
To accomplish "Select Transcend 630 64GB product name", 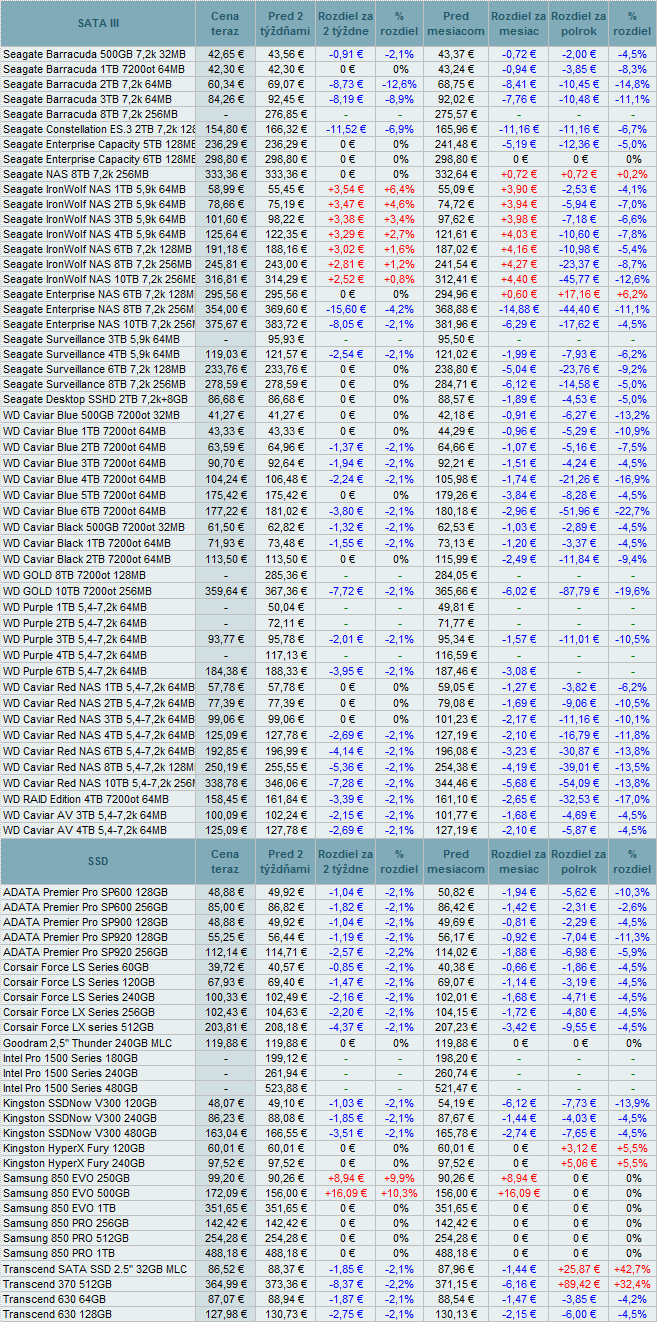I will [x=52, y=1298].
